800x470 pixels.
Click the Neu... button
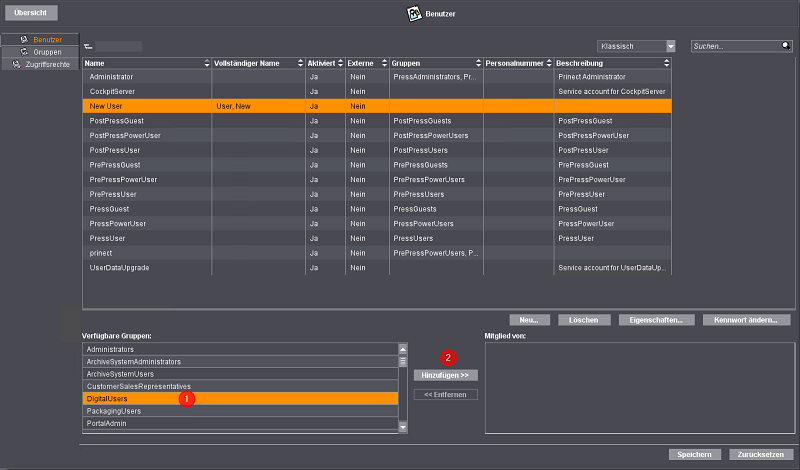click(x=529, y=320)
